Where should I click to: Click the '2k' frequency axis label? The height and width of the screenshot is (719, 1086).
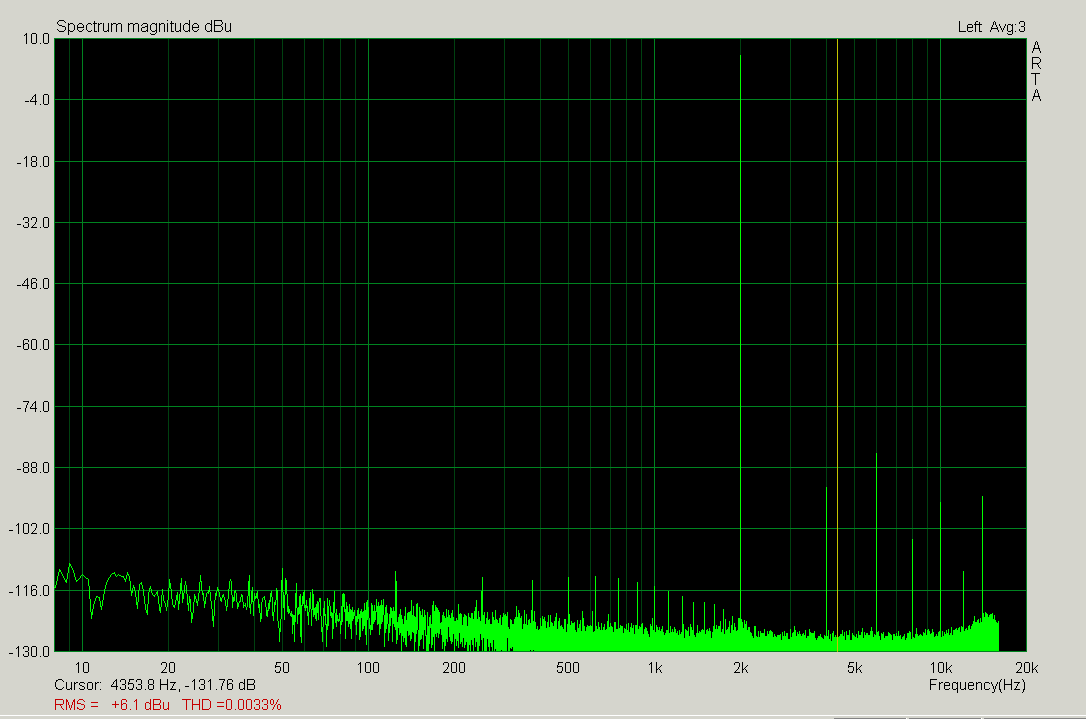[740, 668]
